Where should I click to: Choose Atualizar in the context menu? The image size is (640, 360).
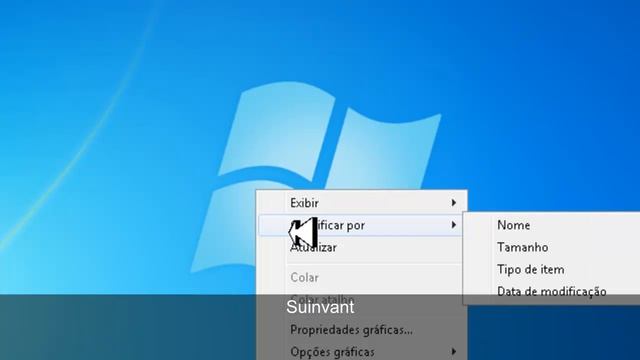click(361, 248)
